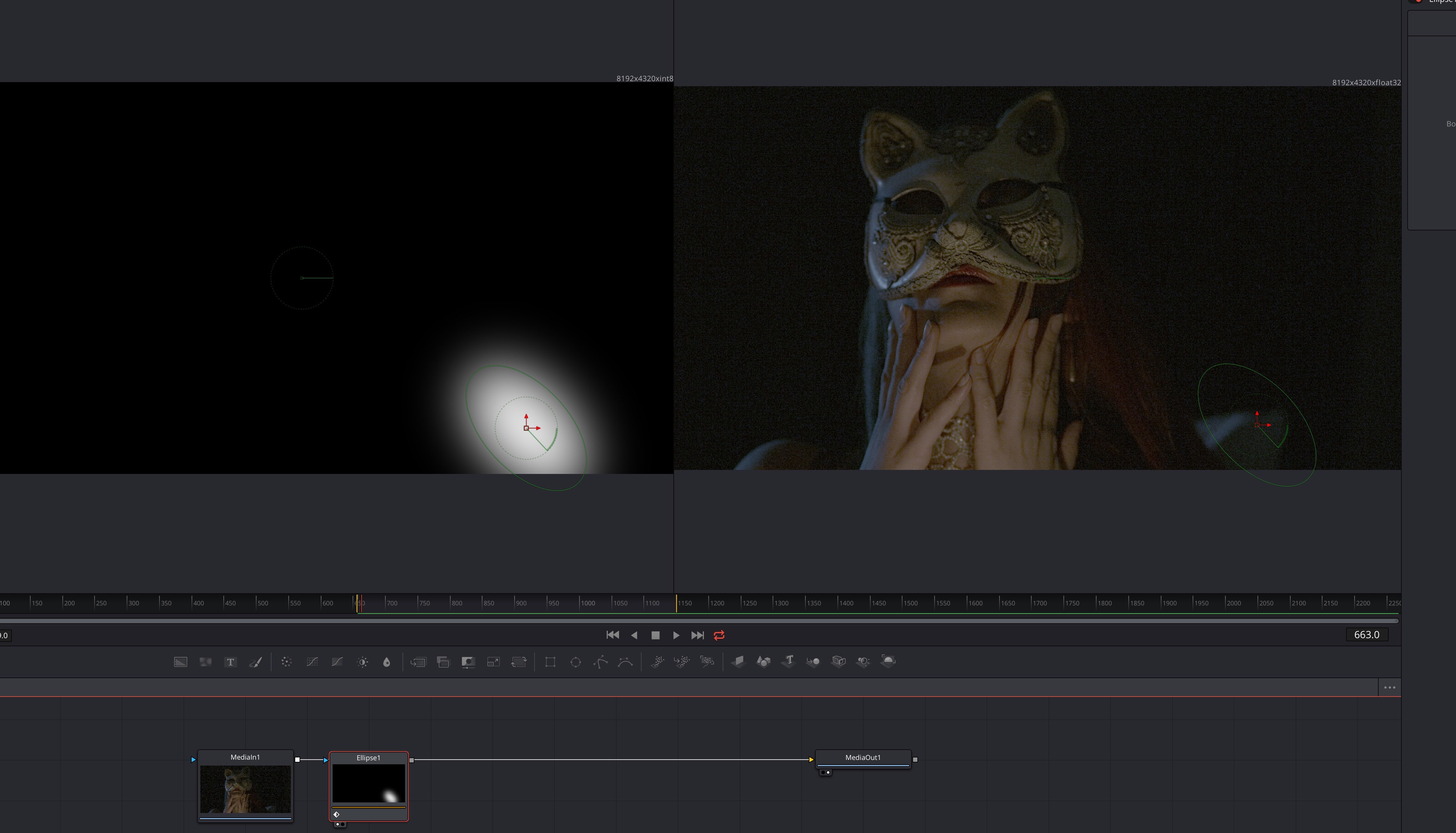Viewport: 1456px width, 833px height.
Task: Add a Channel Booleans node
Action: click(x=443, y=662)
